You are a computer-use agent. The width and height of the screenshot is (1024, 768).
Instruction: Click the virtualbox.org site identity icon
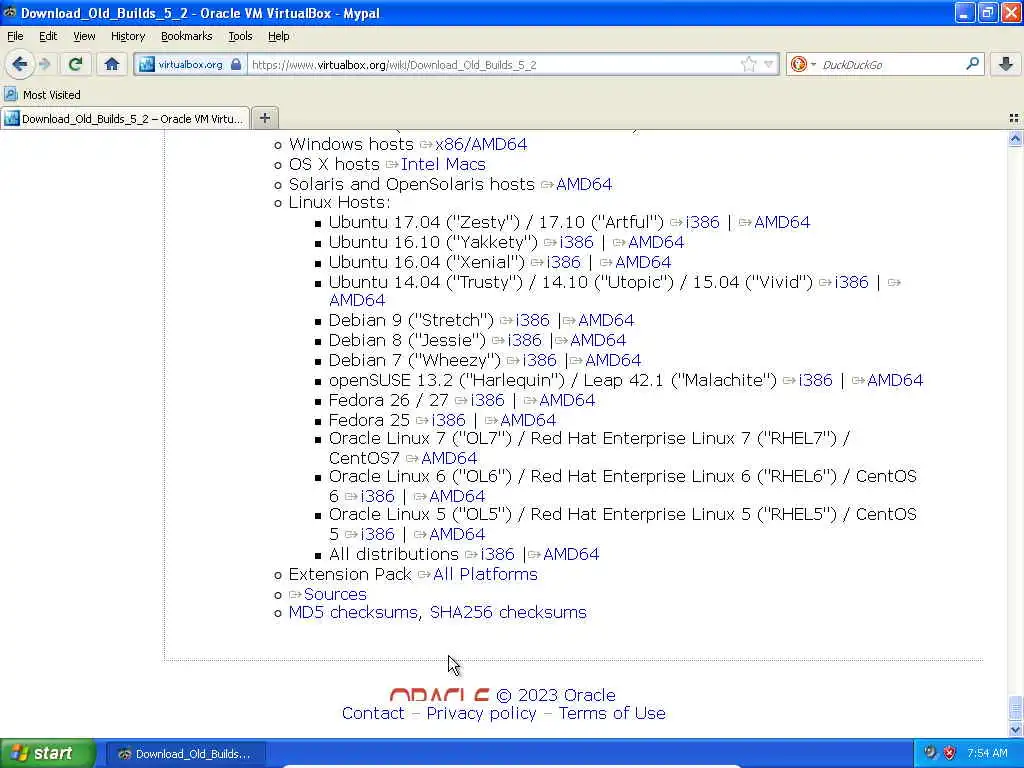[x=190, y=65]
